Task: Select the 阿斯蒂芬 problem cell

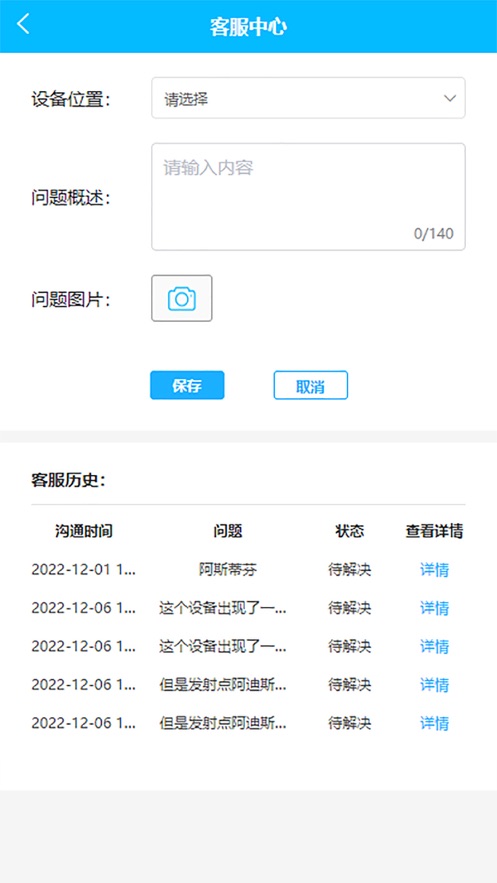Action: point(227,569)
